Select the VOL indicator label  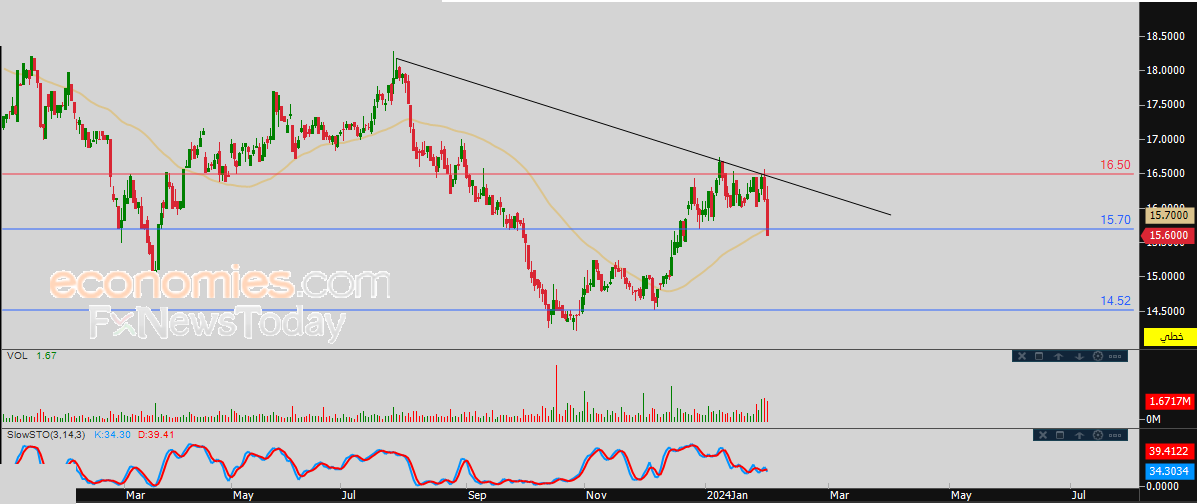[x=16, y=355]
